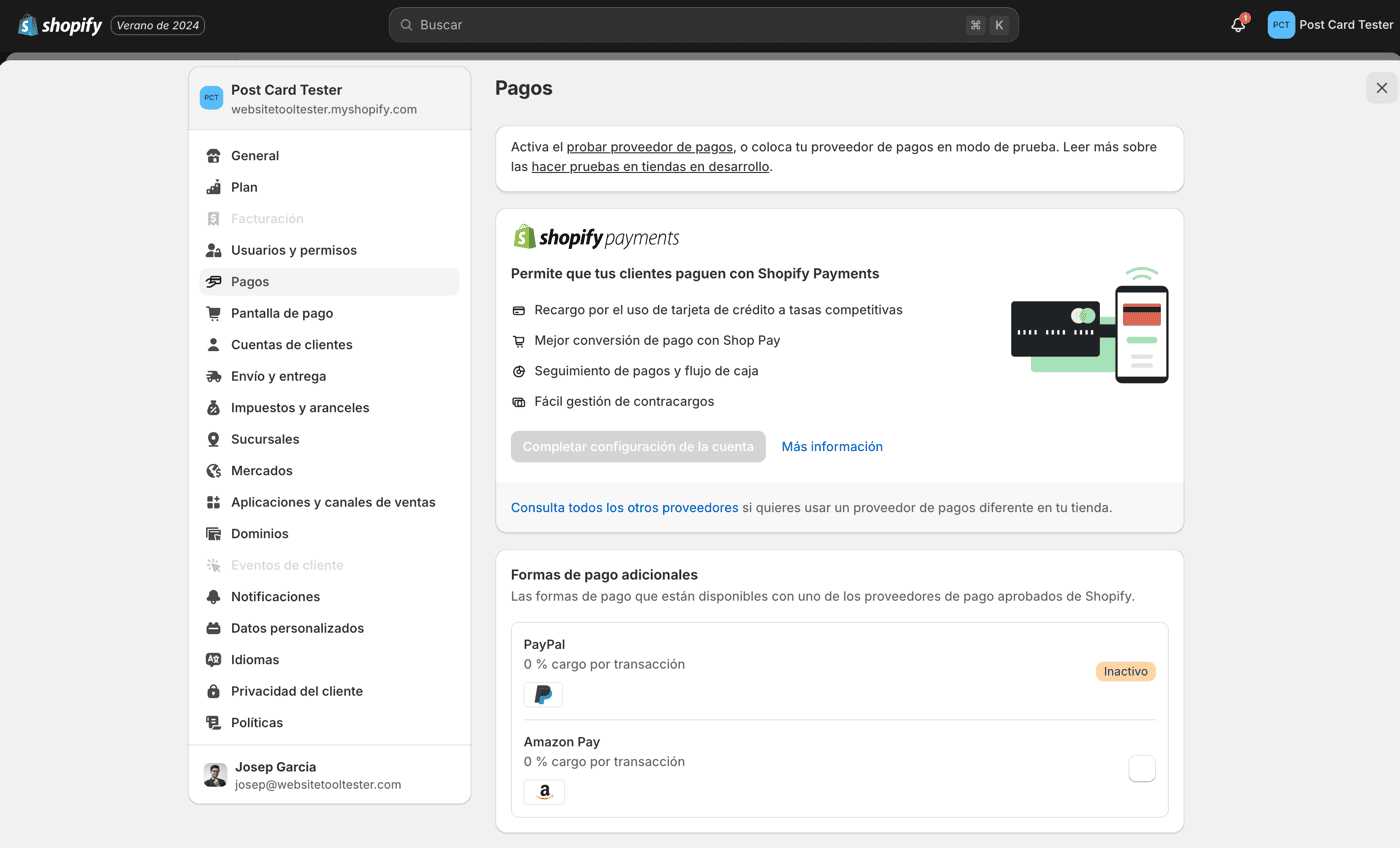Open Dominios settings
Screen dimensions: 1400x848
pos(329,534)
